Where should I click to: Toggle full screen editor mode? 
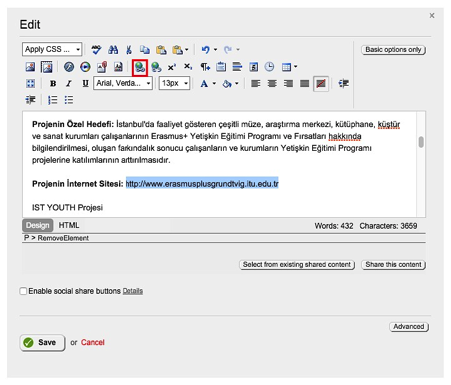coord(30,83)
